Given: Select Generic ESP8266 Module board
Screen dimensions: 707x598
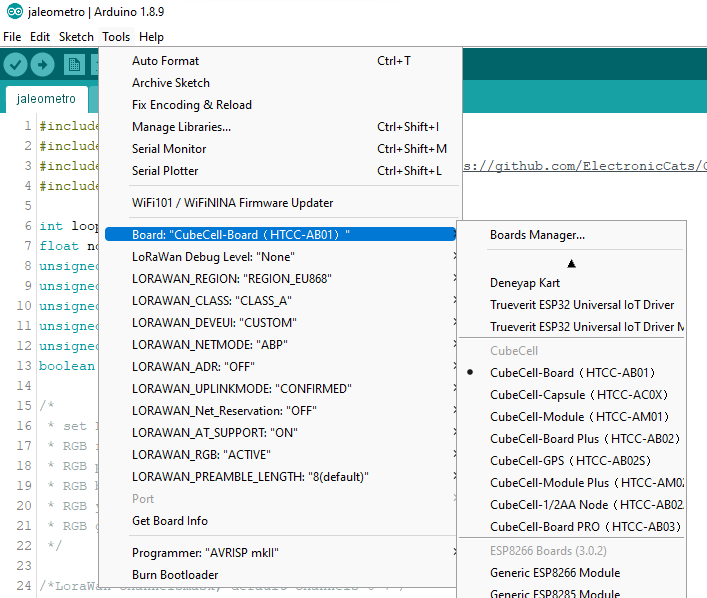Looking at the screenshot, I should coord(572,573).
